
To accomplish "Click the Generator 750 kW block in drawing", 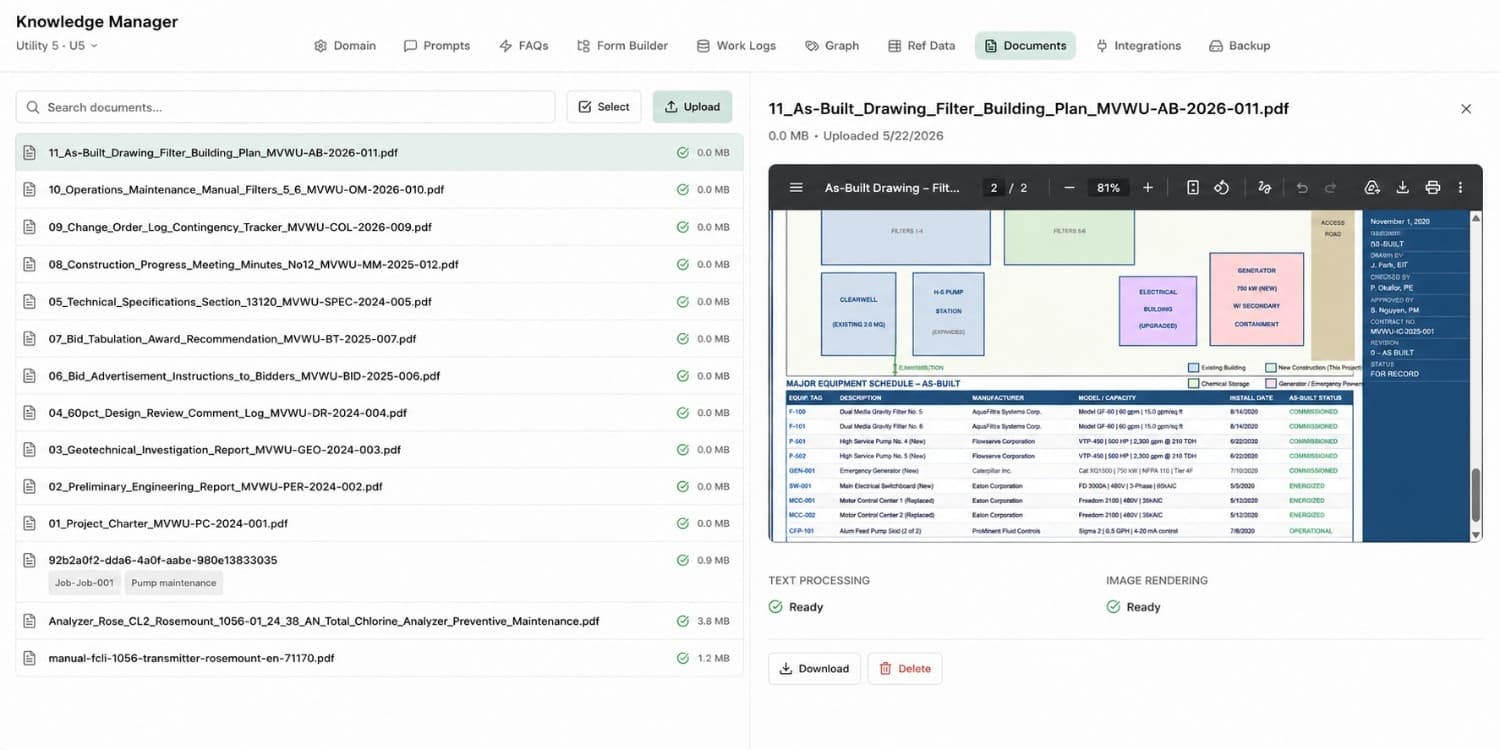I will [x=1256, y=297].
